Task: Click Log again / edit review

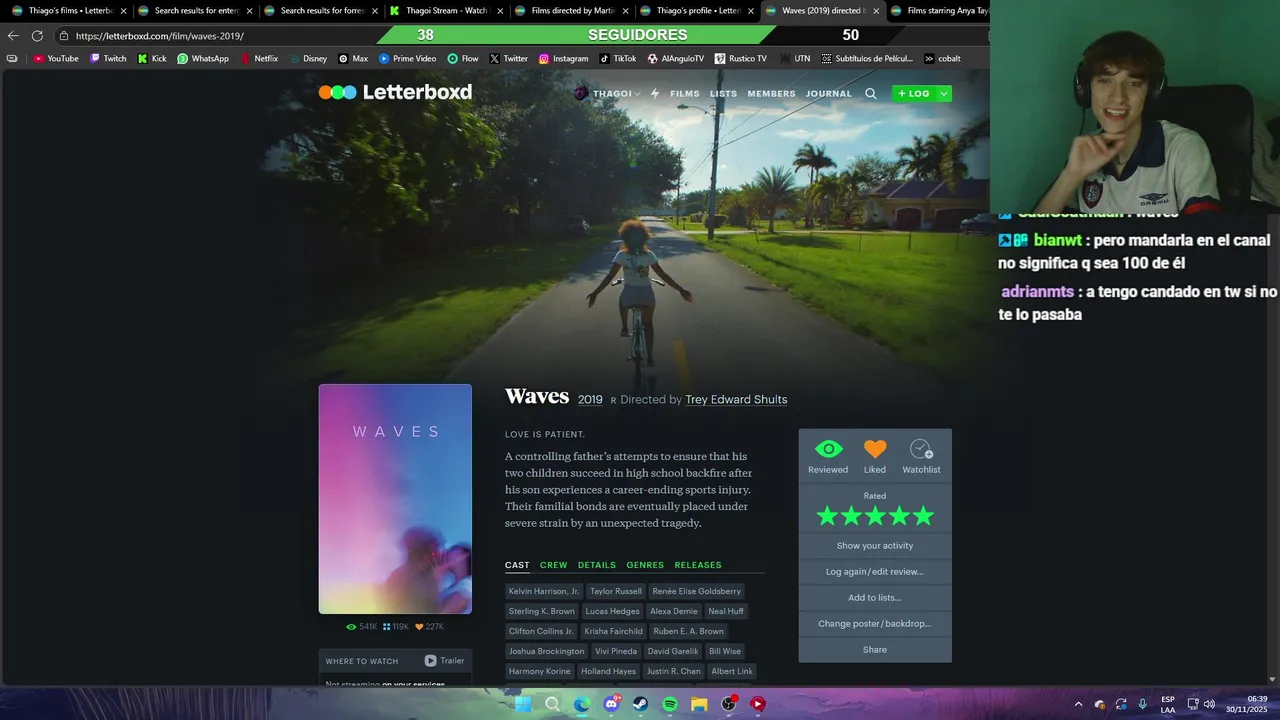Action: click(x=875, y=572)
